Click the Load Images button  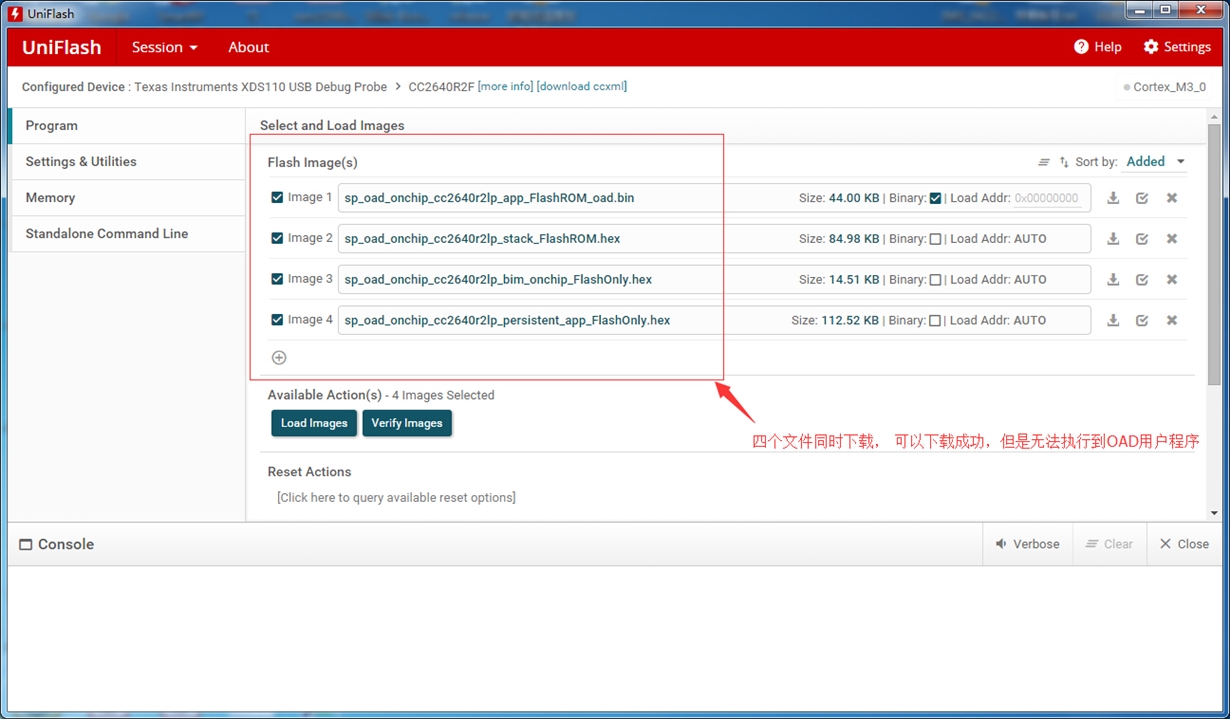click(x=314, y=423)
